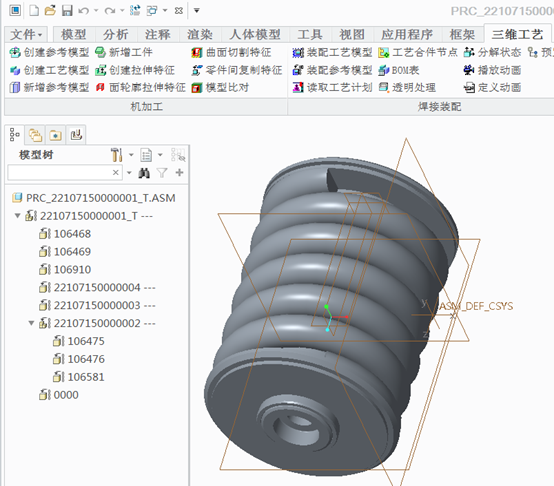Viewport: 554px width, 486px height.
Task: Open dropdown arrow beside tree settings icon
Action: [131, 155]
